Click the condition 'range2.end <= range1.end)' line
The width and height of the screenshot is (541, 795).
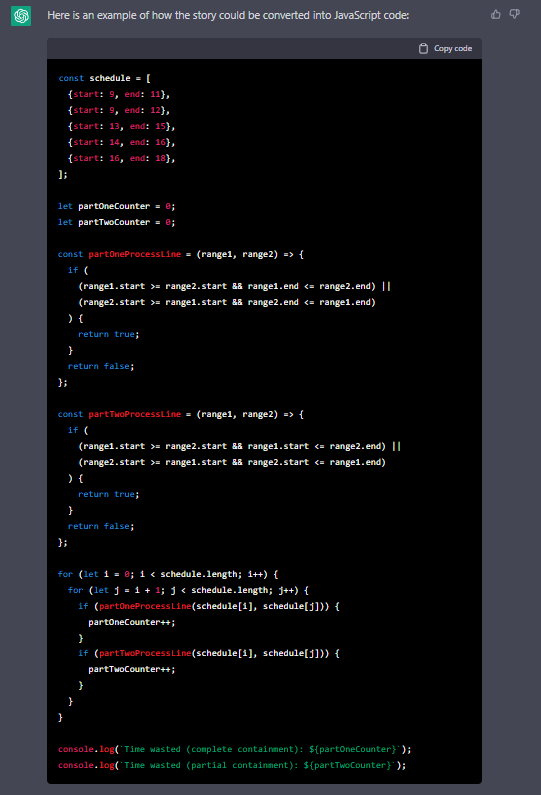(227, 302)
